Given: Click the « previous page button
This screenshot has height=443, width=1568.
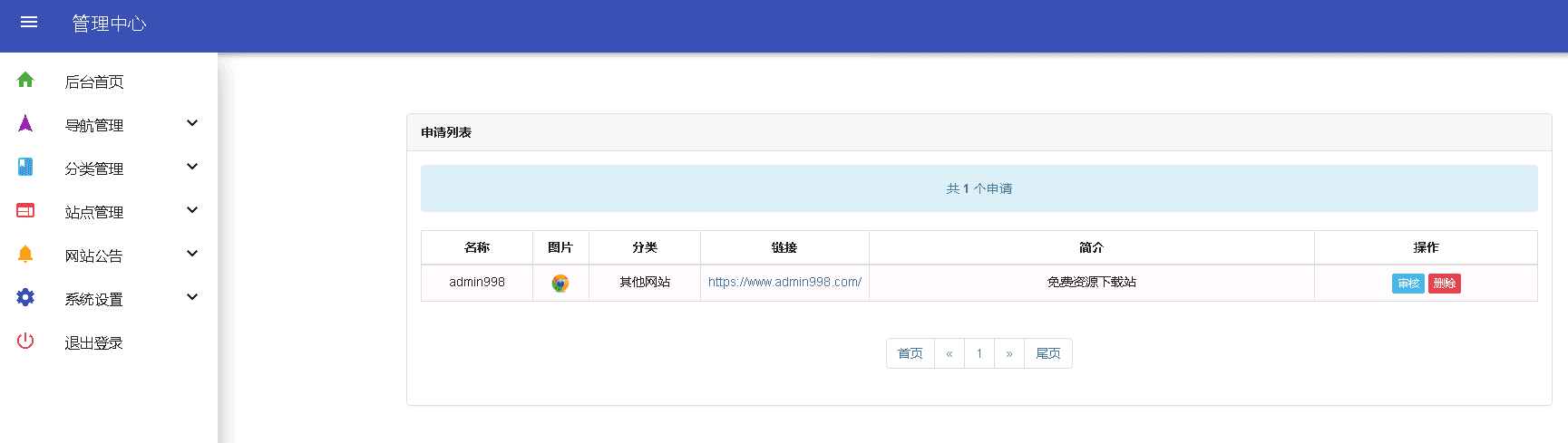Looking at the screenshot, I should (950, 353).
